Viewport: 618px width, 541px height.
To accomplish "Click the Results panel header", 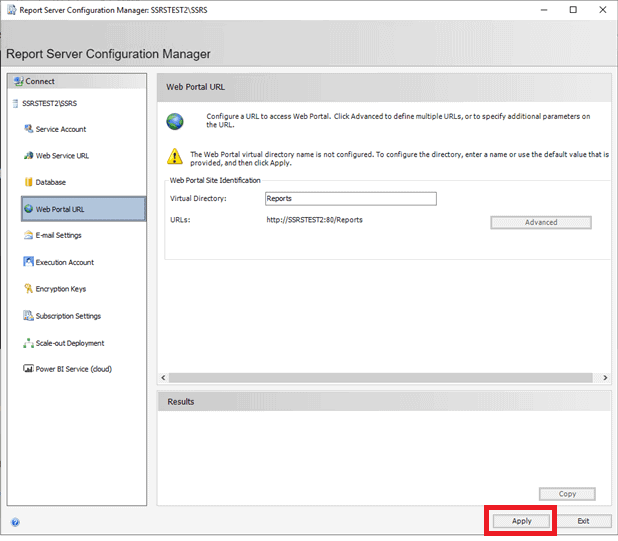I will coord(384,402).
